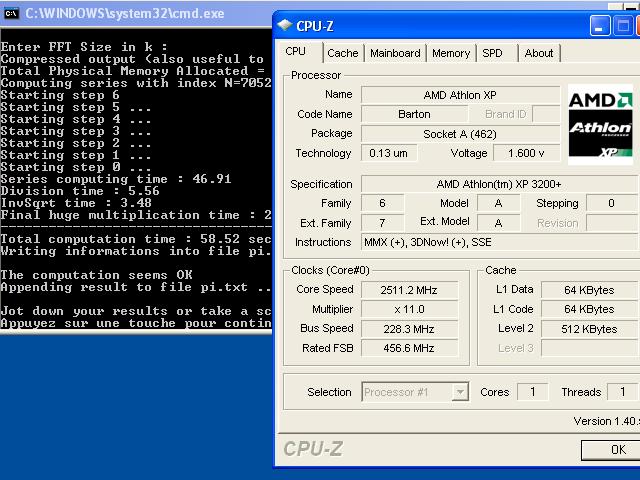Screen dimensions: 640x480
Task: Click 'The computation seems OK' line in cmd
Action: (96, 275)
